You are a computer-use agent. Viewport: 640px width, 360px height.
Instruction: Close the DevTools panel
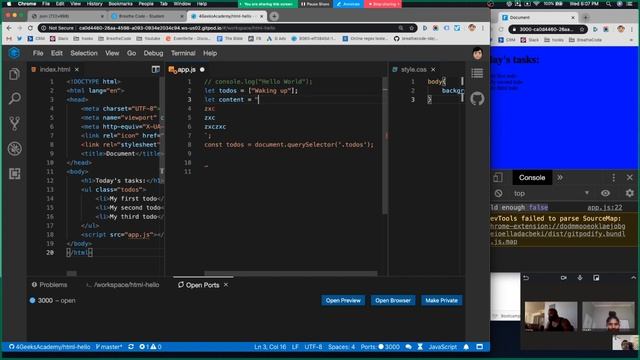click(x=629, y=178)
